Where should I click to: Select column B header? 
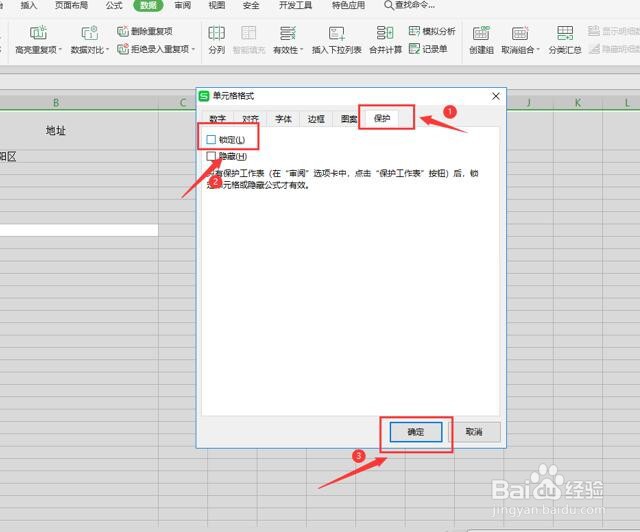tap(56, 103)
